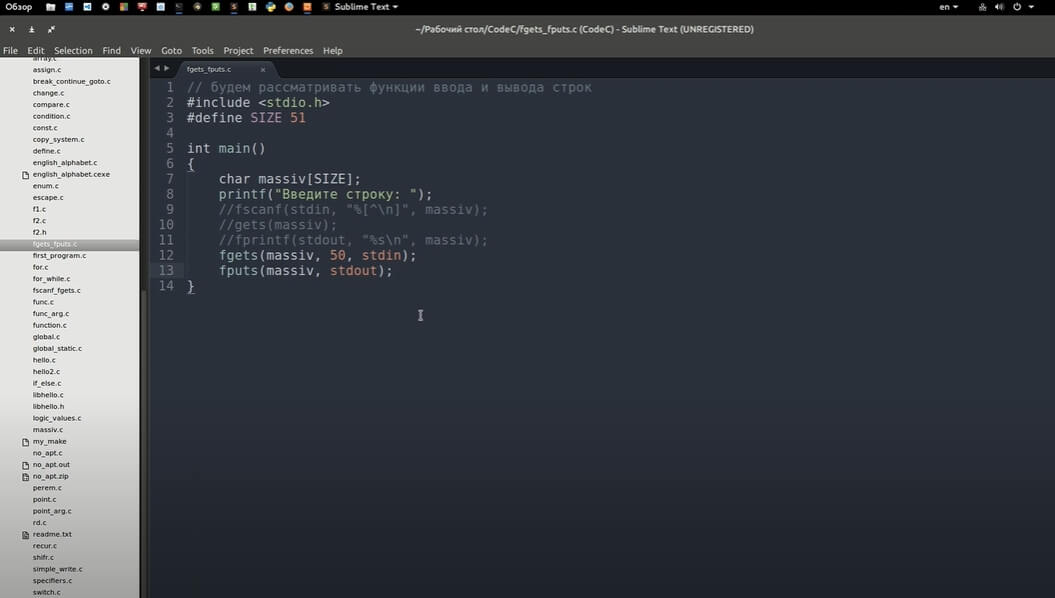This screenshot has height=598, width=1055.
Task: Select highlighted fgets_fputs.c in the sidebar
Action: pos(69,244)
